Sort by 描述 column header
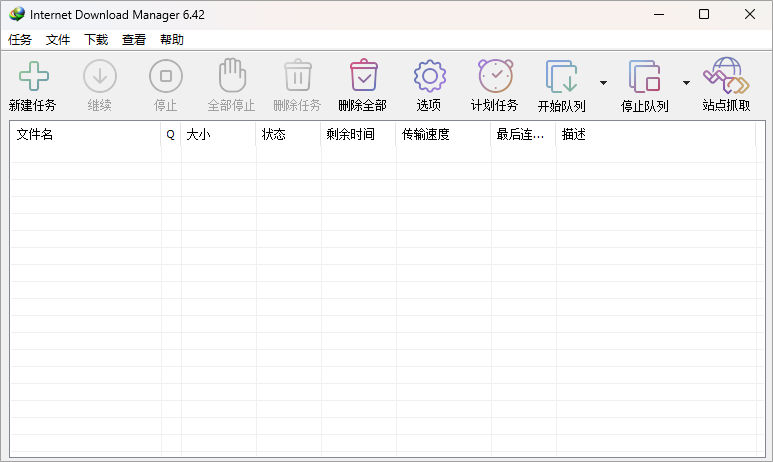Screen dimensions: 773x462 tap(656, 134)
